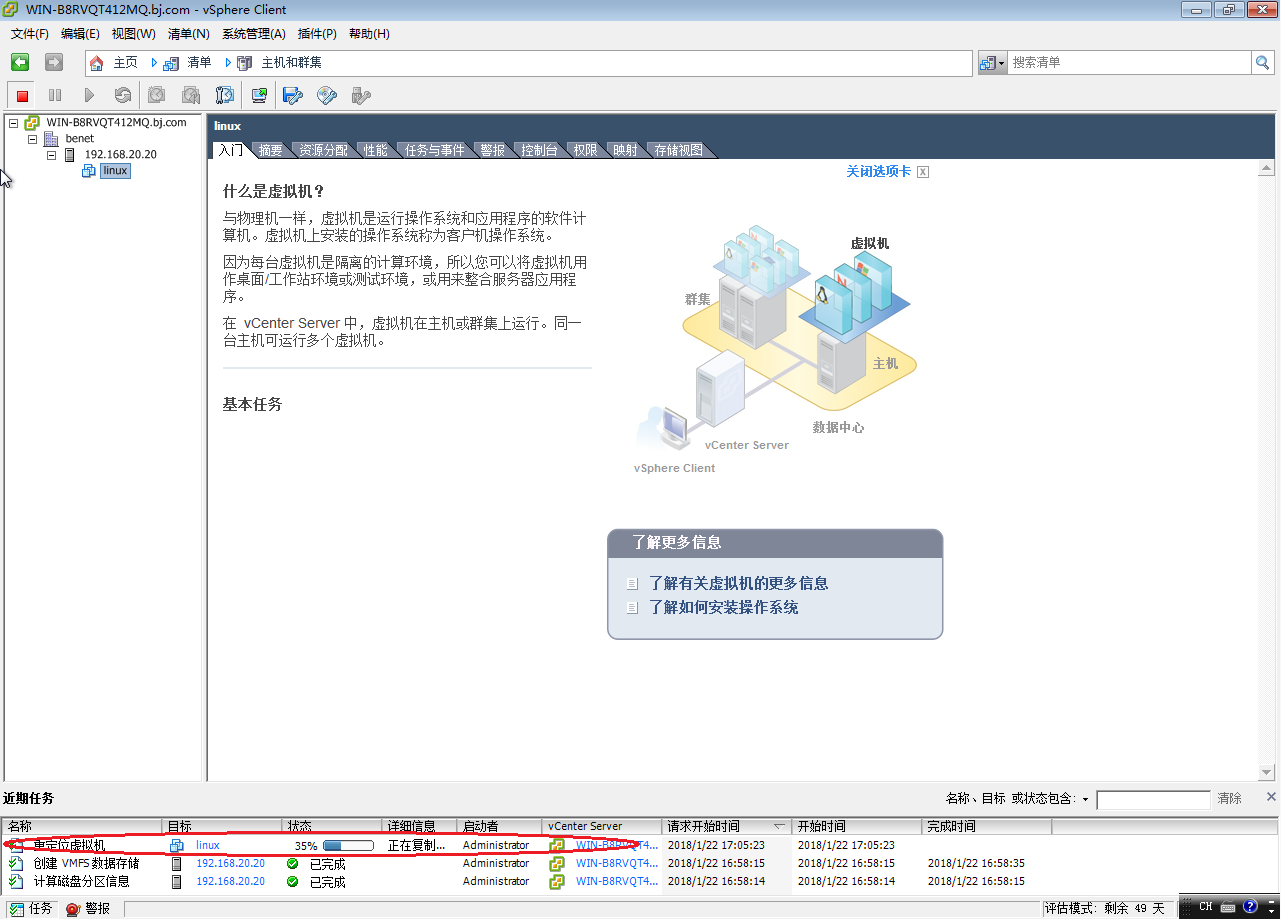The width and height of the screenshot is (1281, 919).
Task: Expand the breadcrumb arrow before 主机和群集
Action: click(228, 63)
